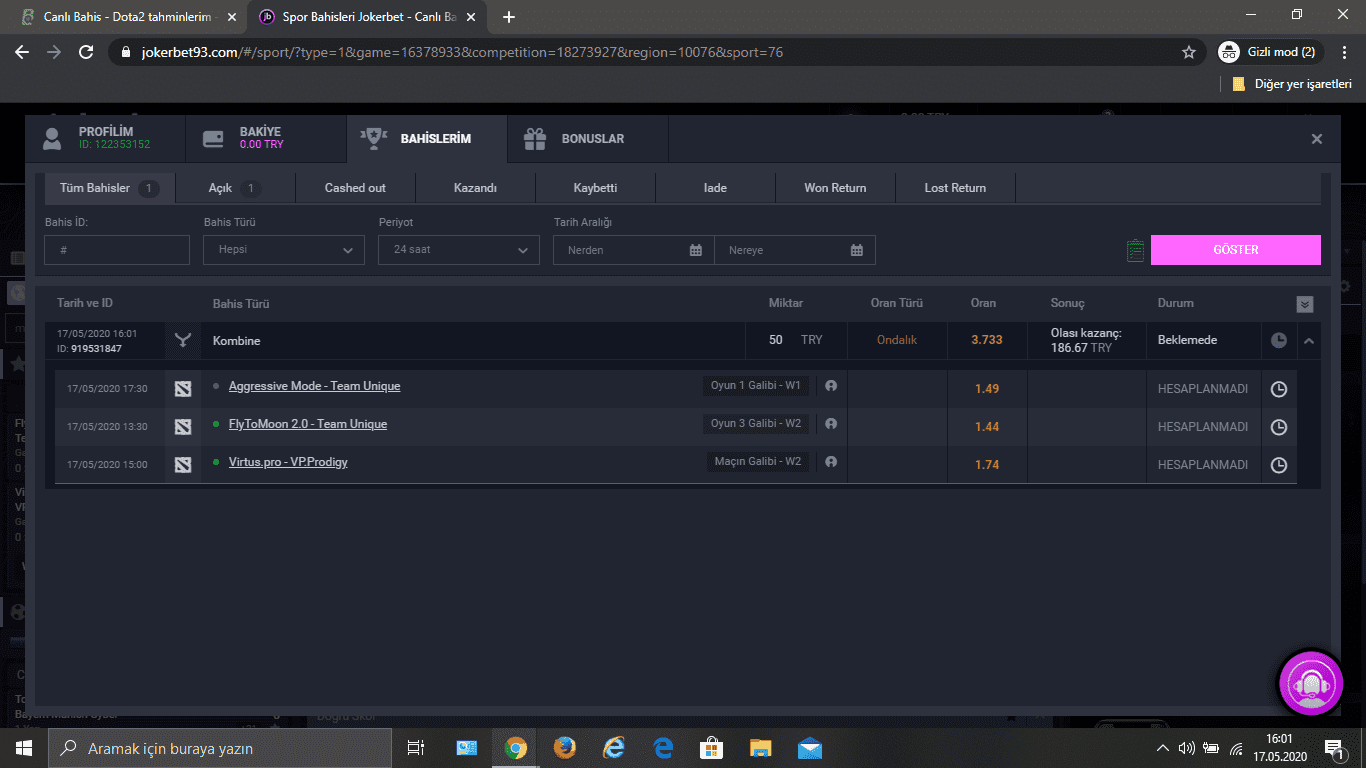Close the bets panel with the X icon
Screen dimensions: 1366x768
(1317, 139)
